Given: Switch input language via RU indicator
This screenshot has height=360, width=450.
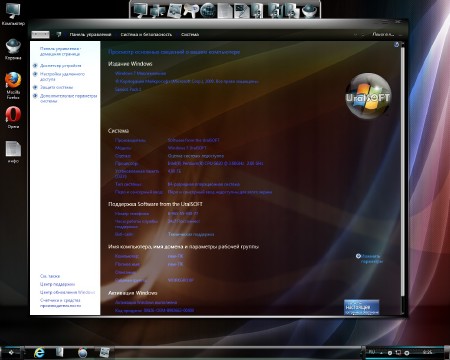Looking at the screenshot, I should click(372, 352).
